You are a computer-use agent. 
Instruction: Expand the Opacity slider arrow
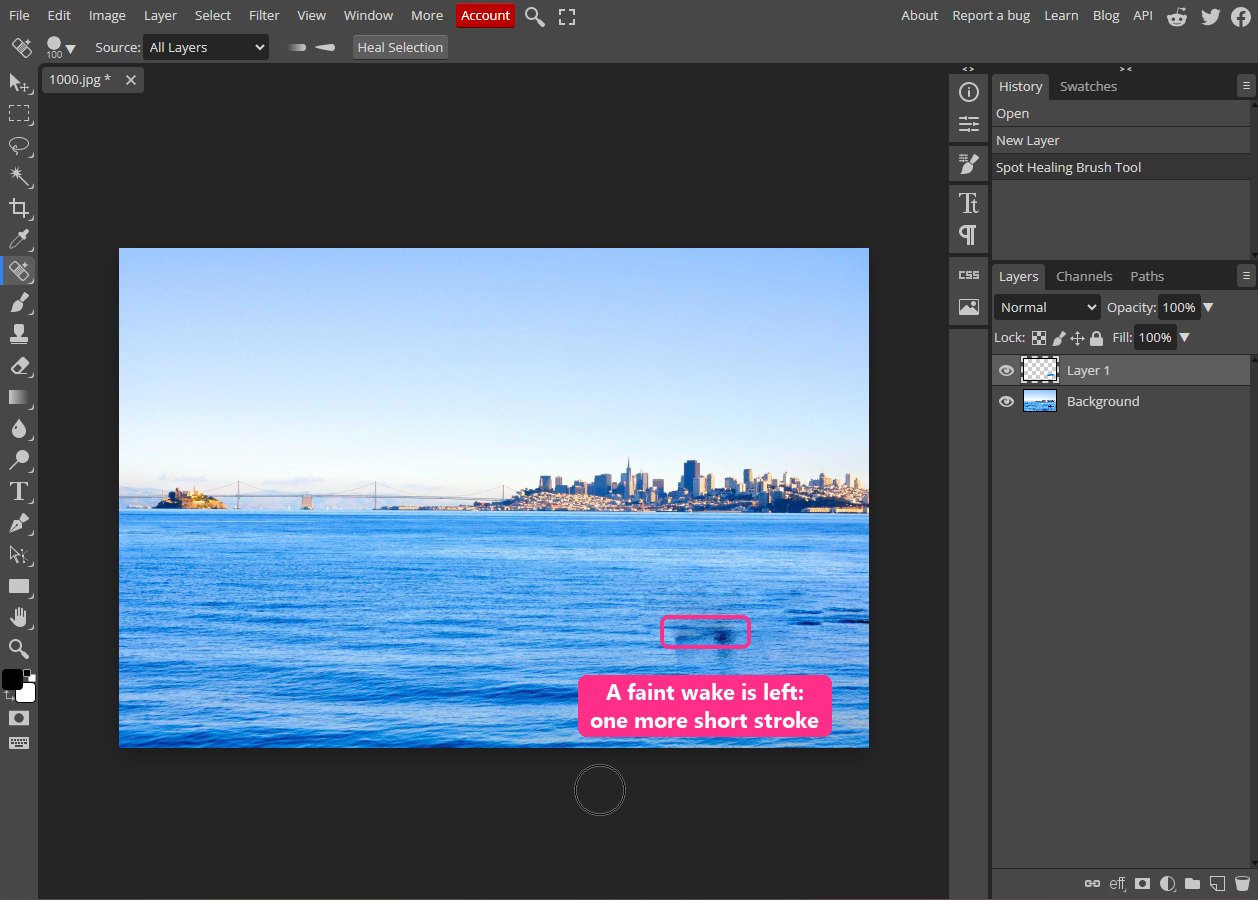click(x=1208, y=308)
